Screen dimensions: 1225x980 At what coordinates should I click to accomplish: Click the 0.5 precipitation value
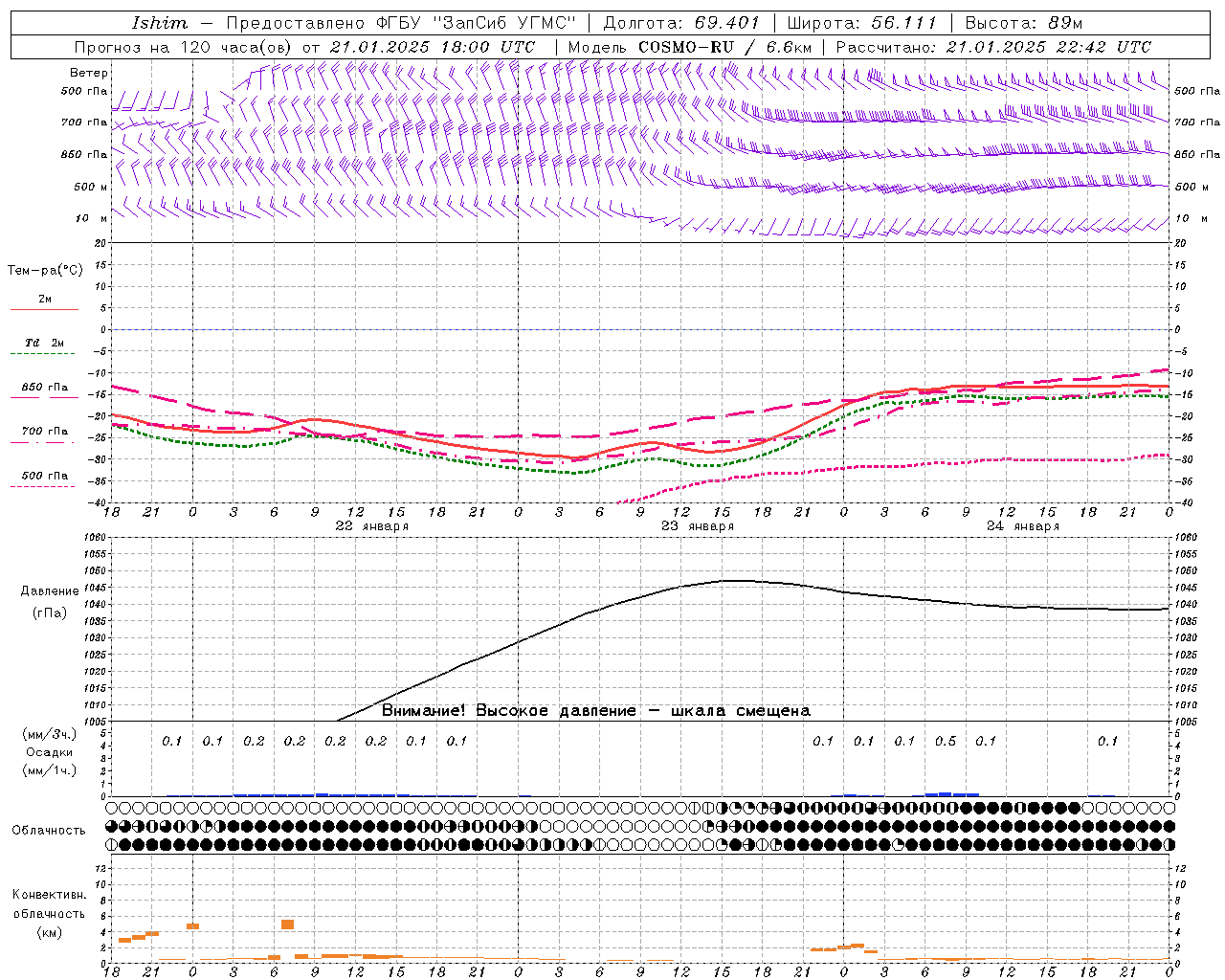(945, 741)
